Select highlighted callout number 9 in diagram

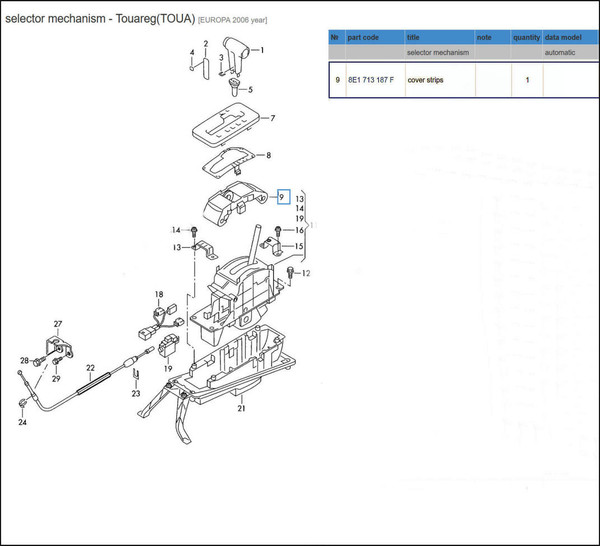point(283,197)
